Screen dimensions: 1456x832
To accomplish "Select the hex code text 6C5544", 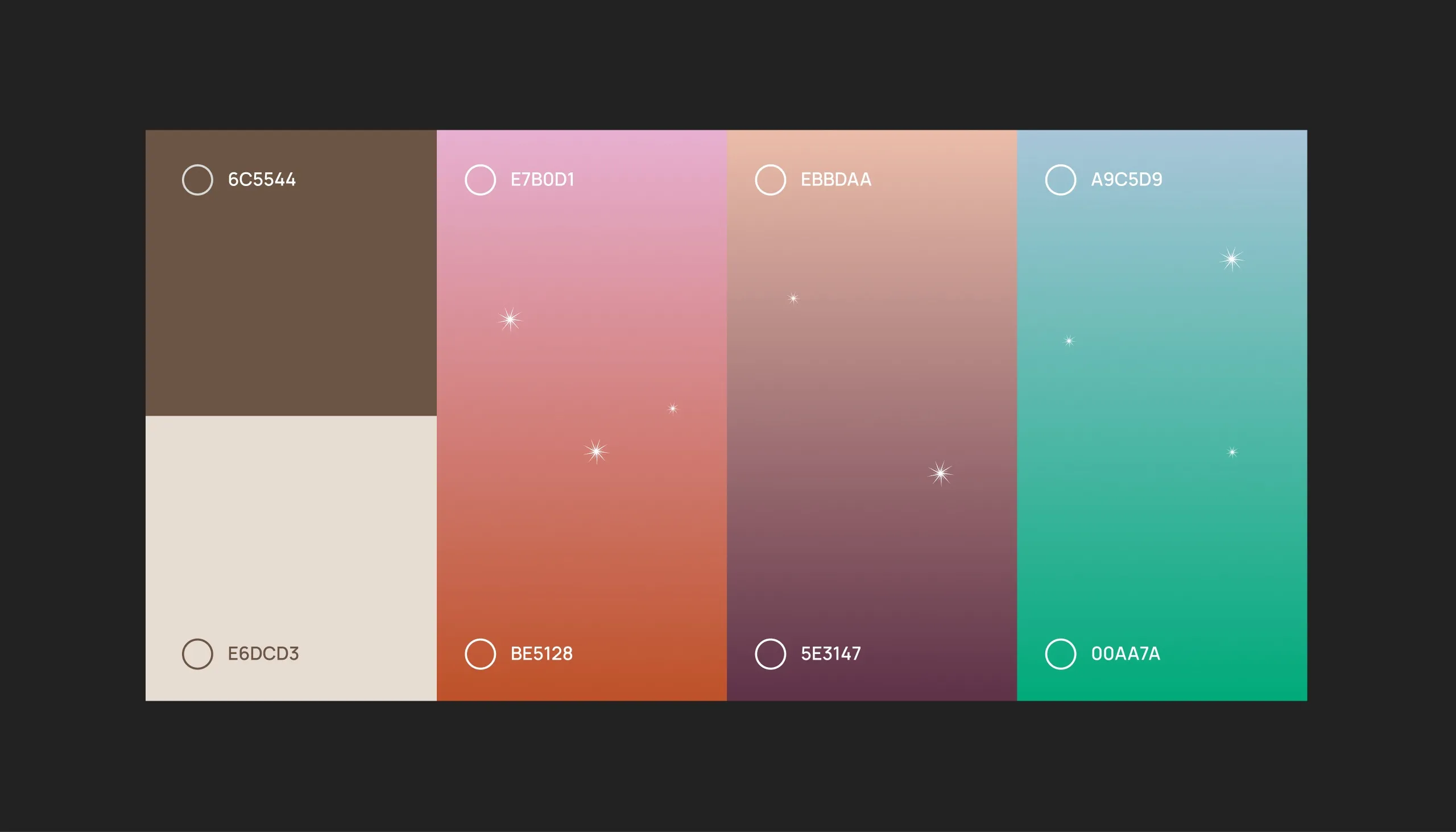I will tap(262, 180).
